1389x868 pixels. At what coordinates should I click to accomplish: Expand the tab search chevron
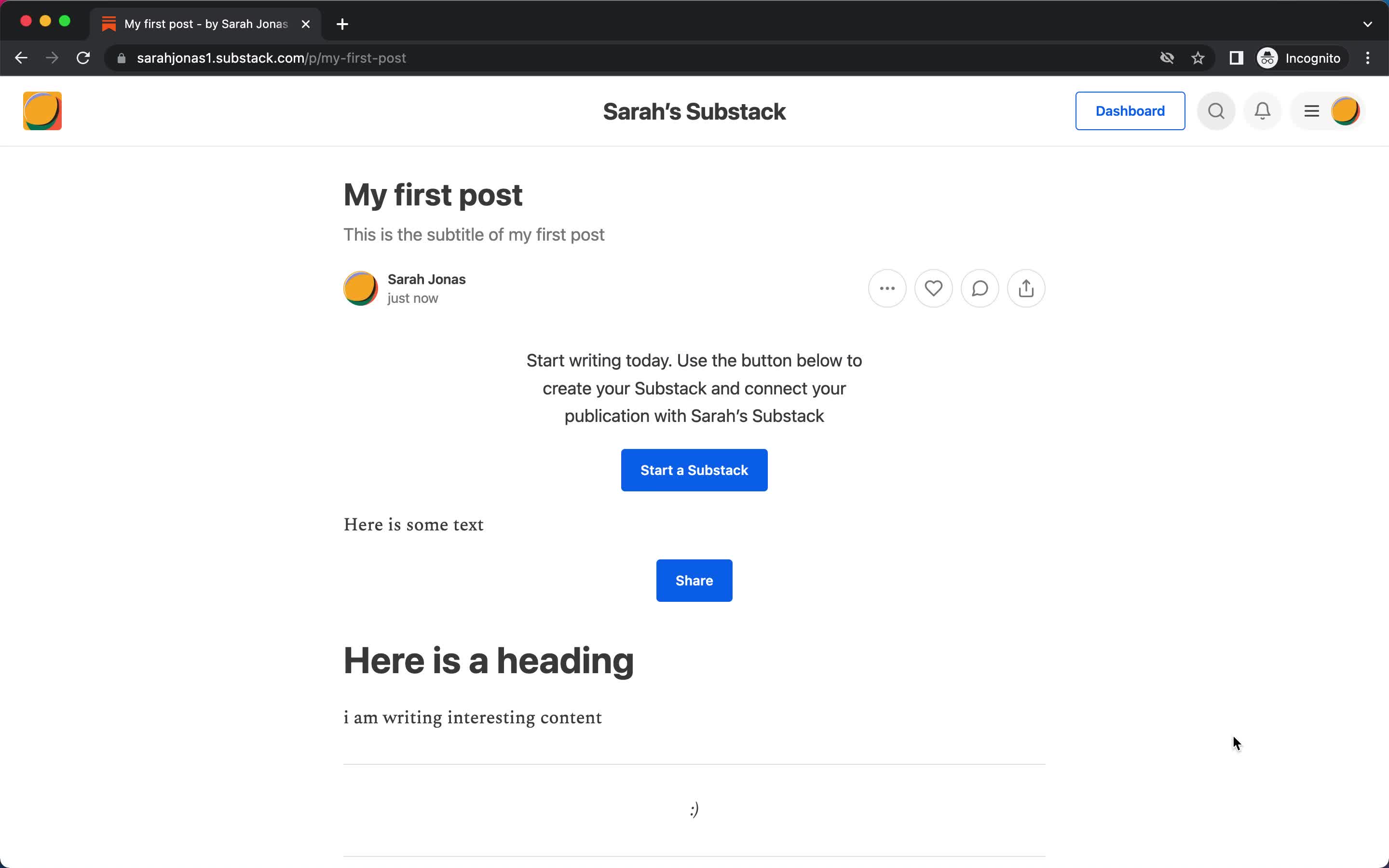pyautogui.click(x=1367, y=24)
